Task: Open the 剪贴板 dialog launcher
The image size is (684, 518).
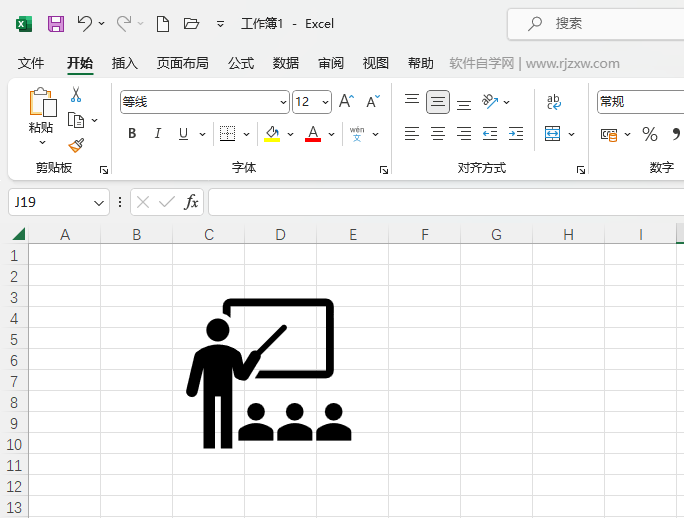Action: [104, 170]
